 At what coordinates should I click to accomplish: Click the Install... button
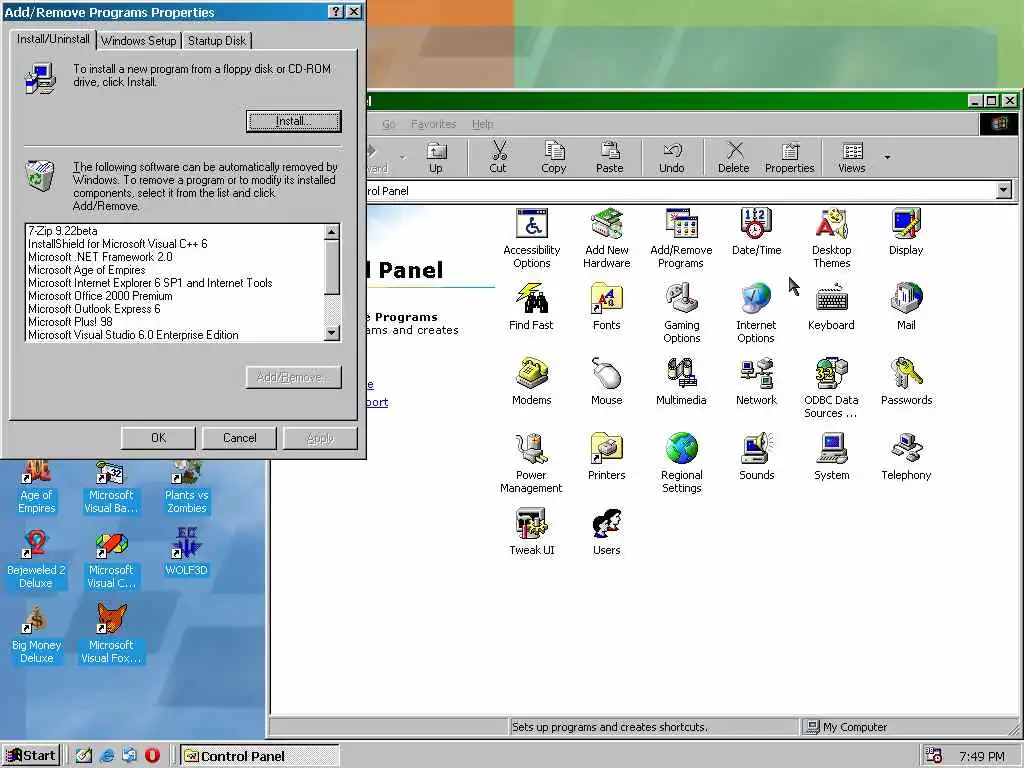294,121
